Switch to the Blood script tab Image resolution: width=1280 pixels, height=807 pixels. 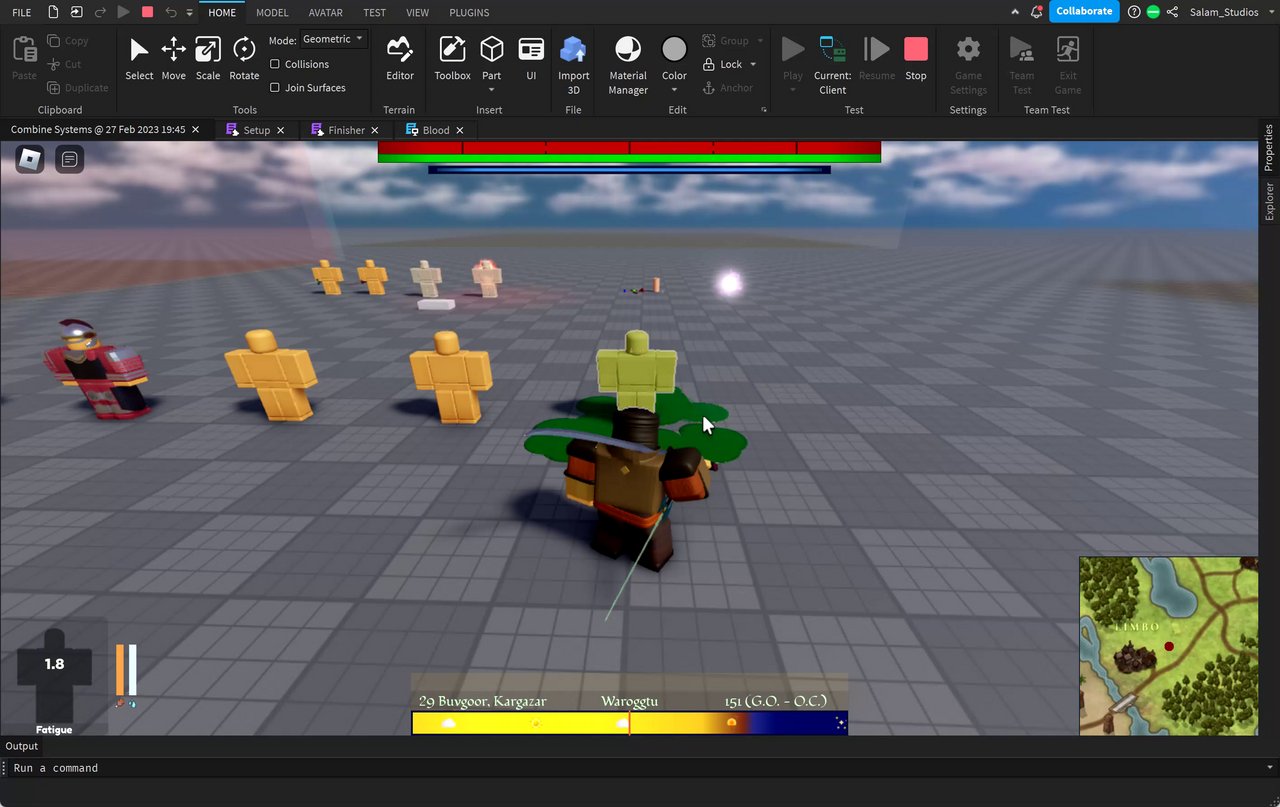point(436,130)
